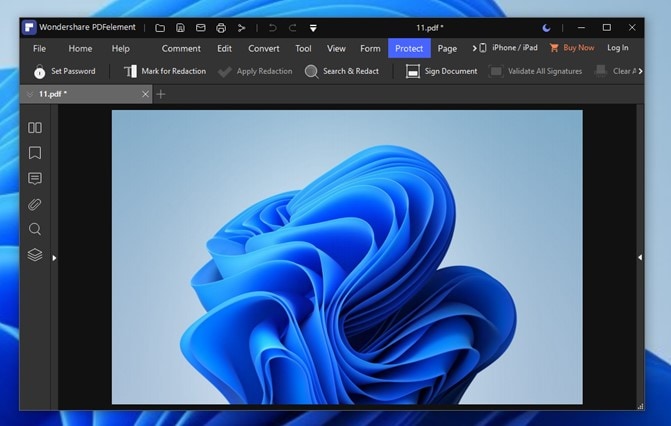Click the Print icon in title bar
Image resolution: width=671 pixels, height=426 pixels.
[221, 28]
